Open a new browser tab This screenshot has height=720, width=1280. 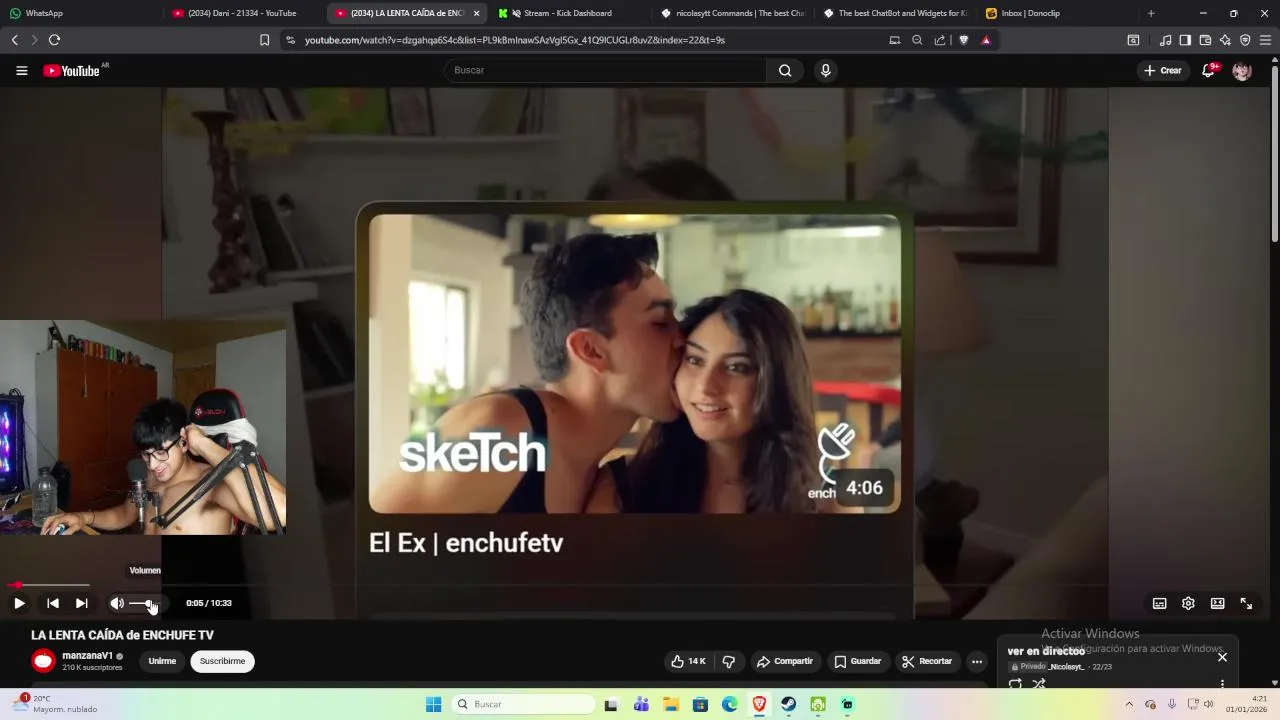coord(1151,13)
